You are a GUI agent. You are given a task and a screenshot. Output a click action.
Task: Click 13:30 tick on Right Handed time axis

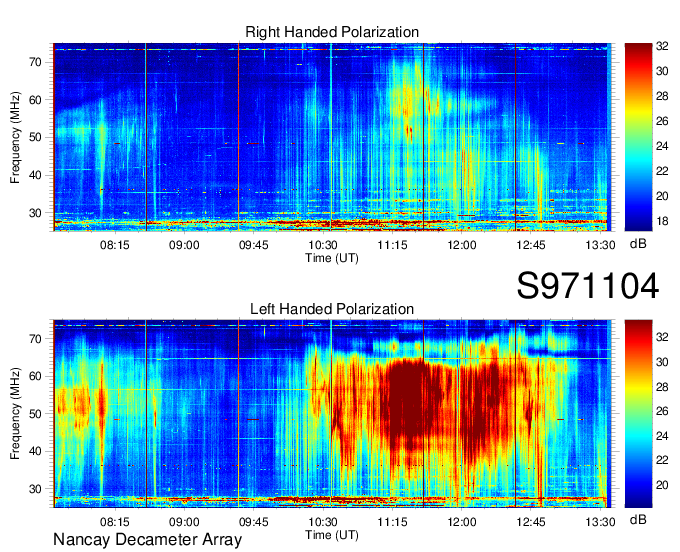click(x=600, y=245)
